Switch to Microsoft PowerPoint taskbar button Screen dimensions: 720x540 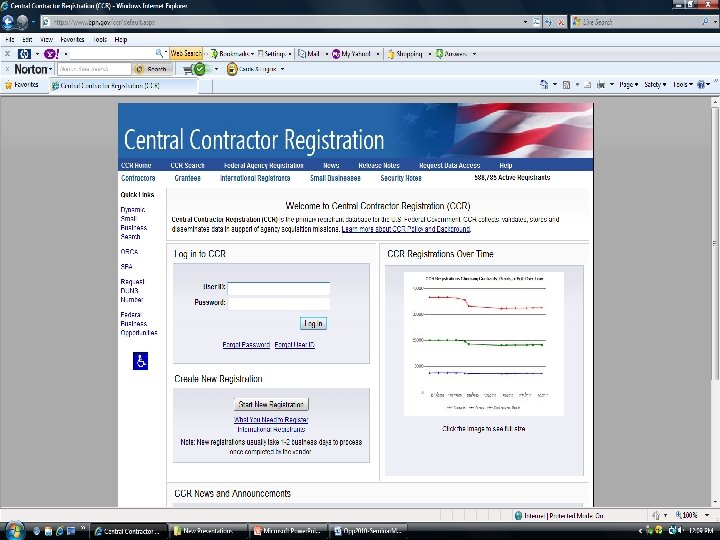pyautogui.click(x=288, y=531)
